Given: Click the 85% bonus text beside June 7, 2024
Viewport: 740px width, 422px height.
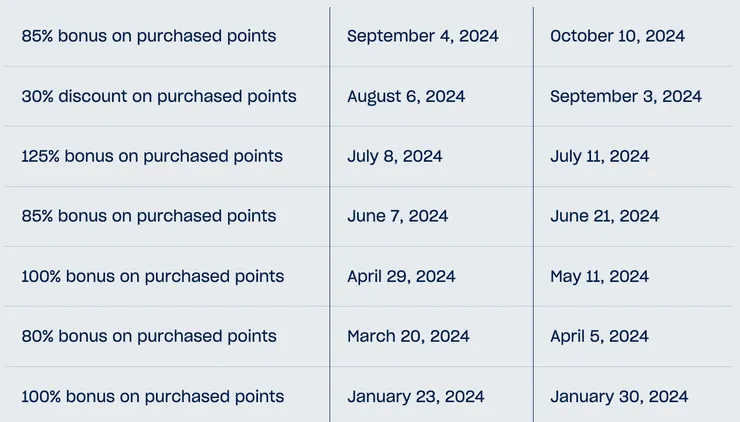Looking at the screenshot, I should (x=149, y=217).
